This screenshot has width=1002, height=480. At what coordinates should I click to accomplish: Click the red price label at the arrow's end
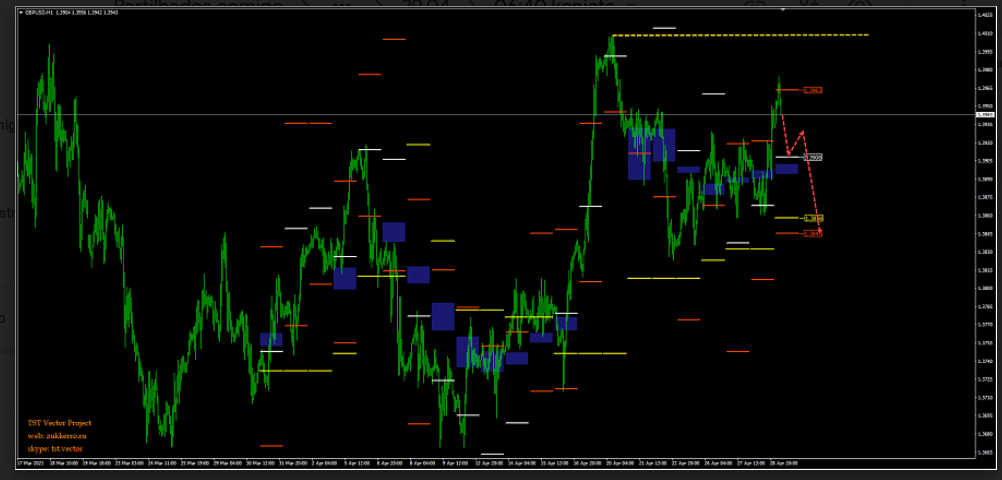(x=815, y=233)
